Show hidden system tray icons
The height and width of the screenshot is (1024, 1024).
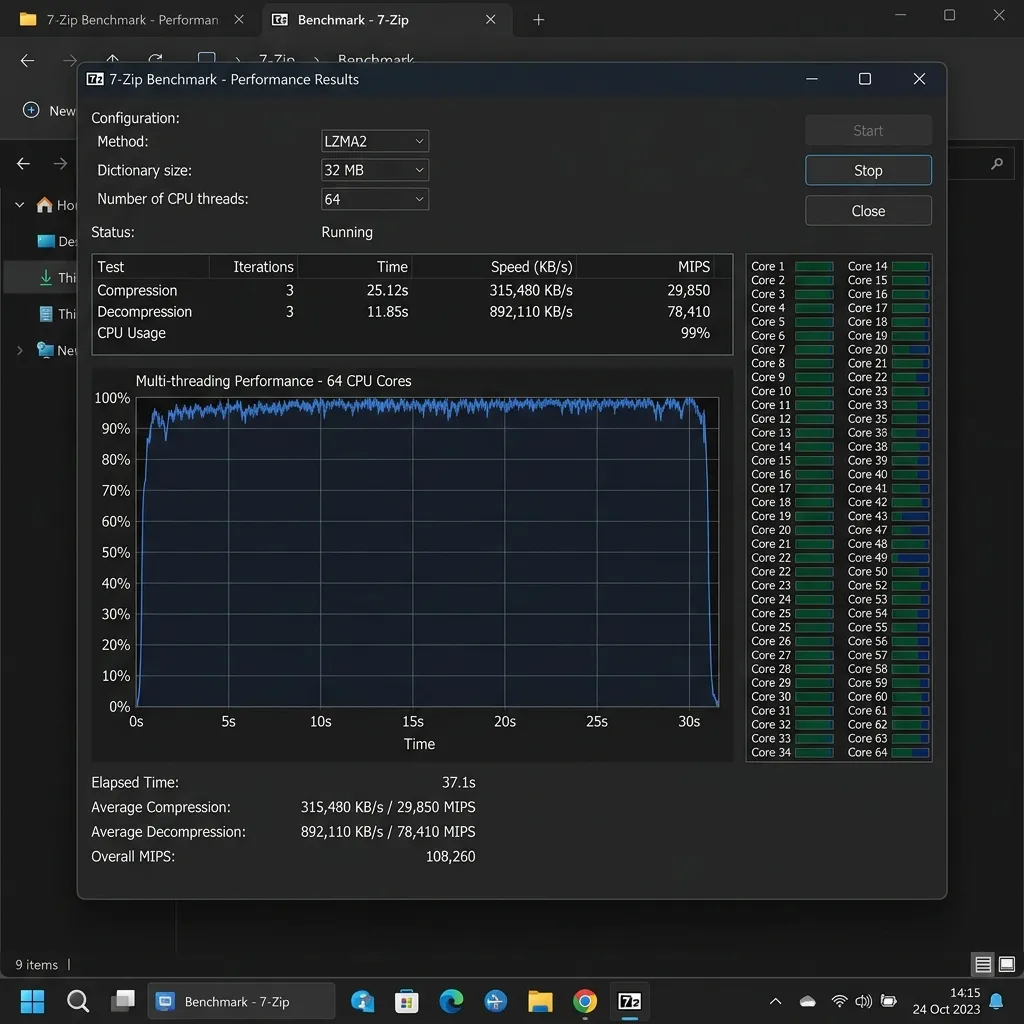pos(775,1001)
